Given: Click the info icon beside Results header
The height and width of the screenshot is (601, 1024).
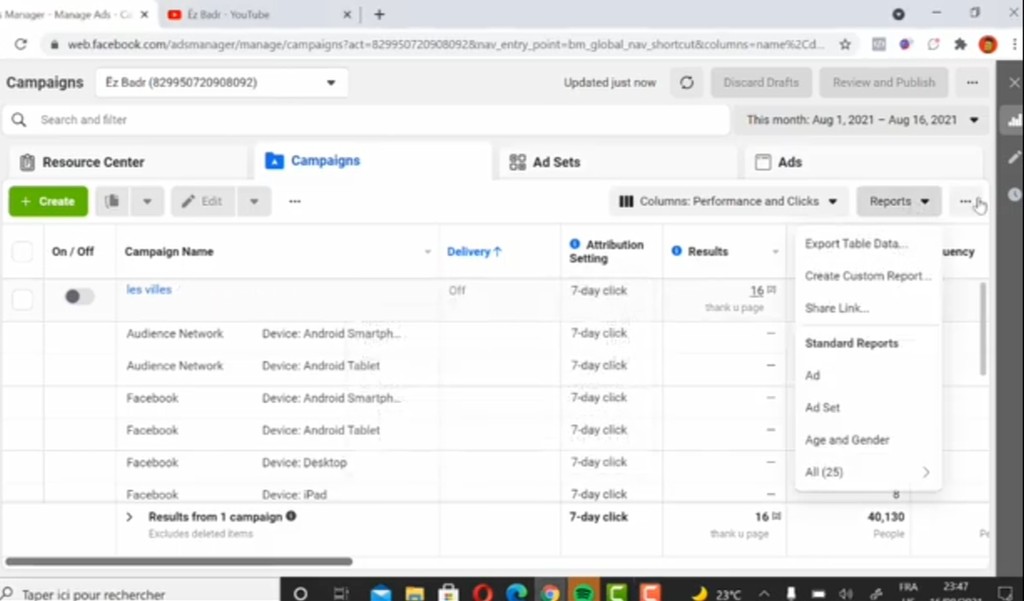Looking at the screenshot, I should 677,251.
